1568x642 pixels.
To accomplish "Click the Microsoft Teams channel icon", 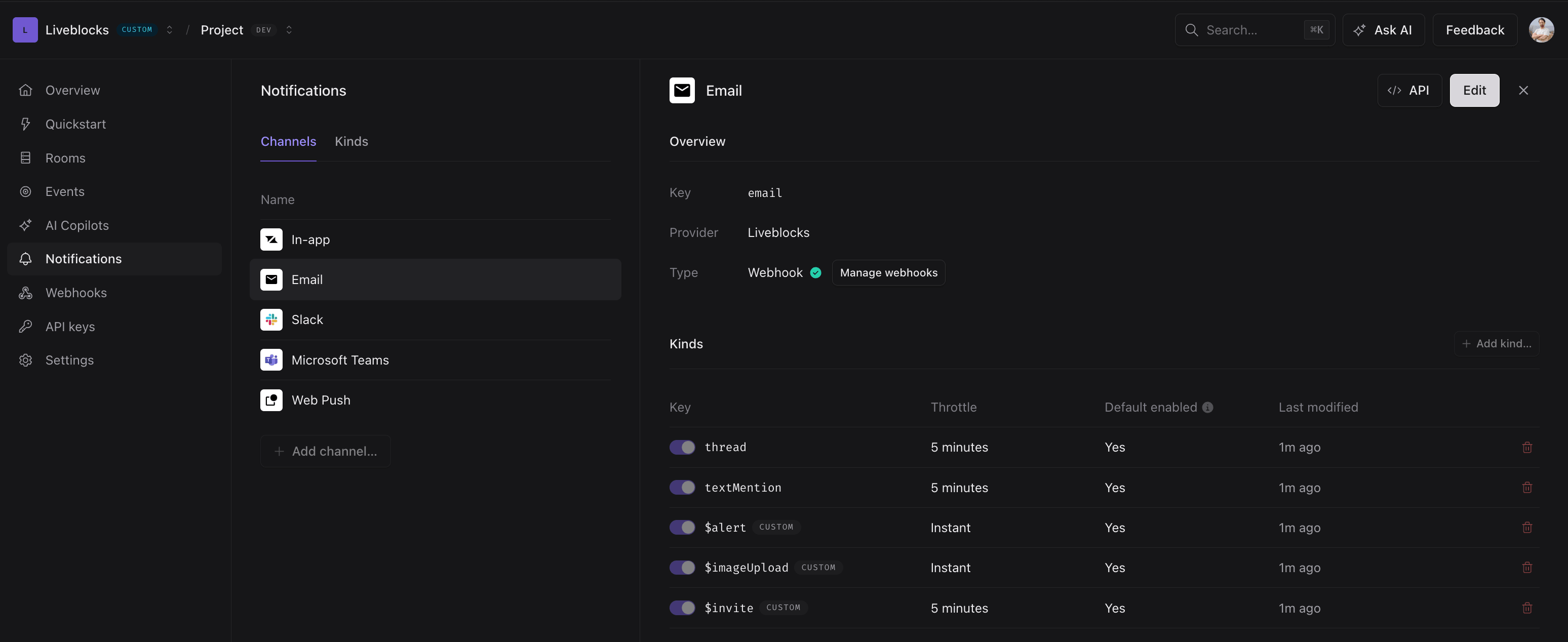I will 271,359.
